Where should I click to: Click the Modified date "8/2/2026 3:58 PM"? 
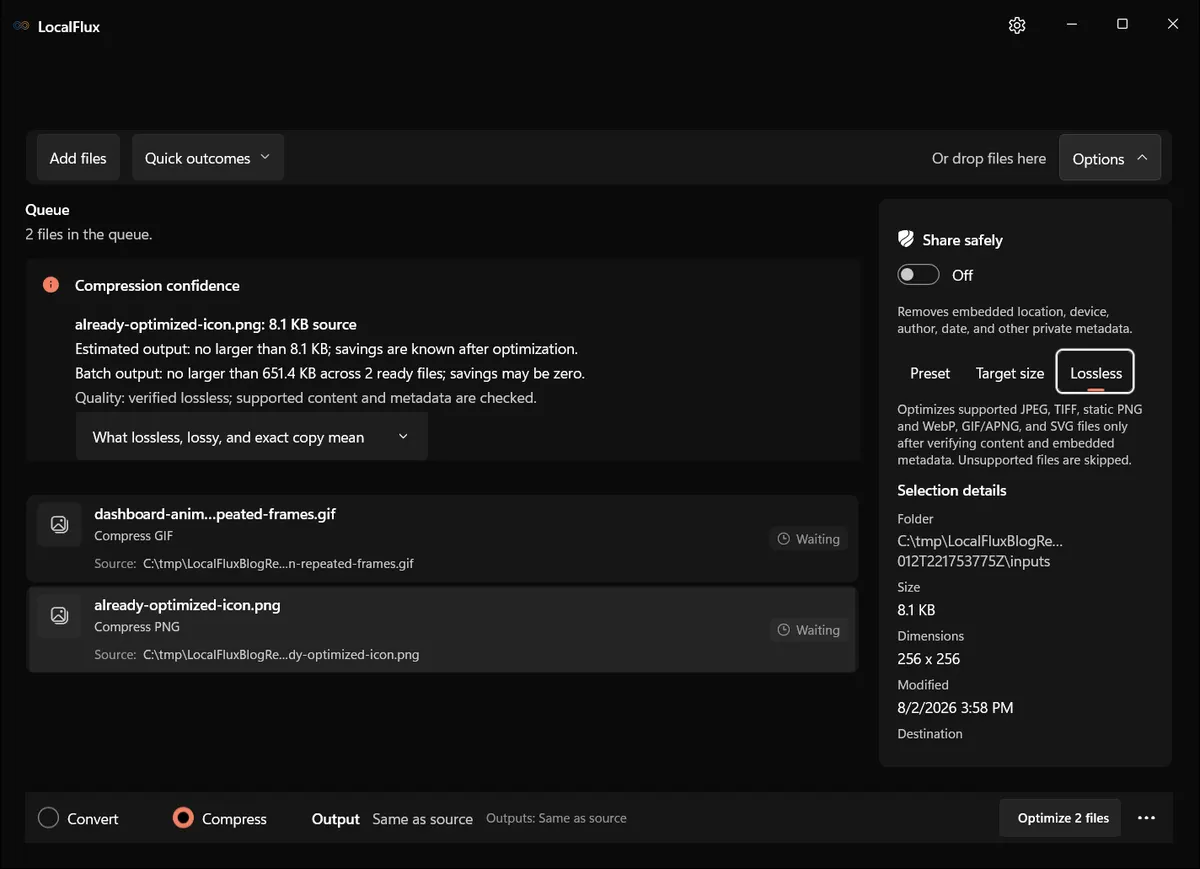click(x=955, y=708)
